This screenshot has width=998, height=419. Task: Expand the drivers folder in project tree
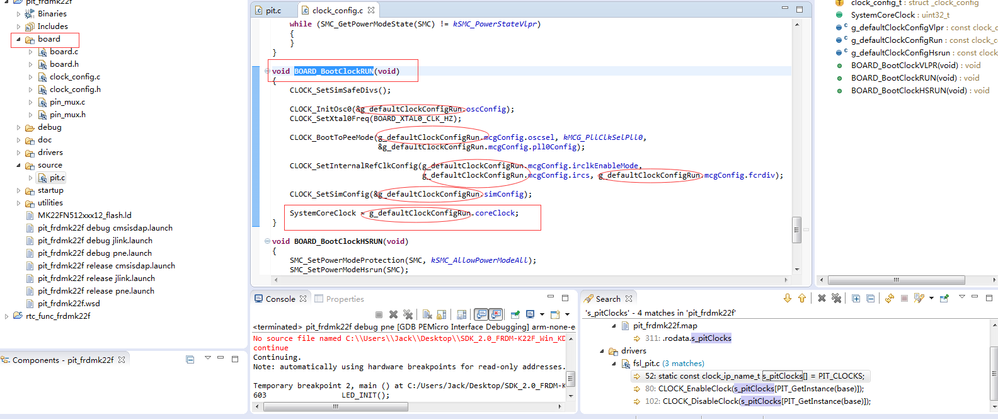18,153
